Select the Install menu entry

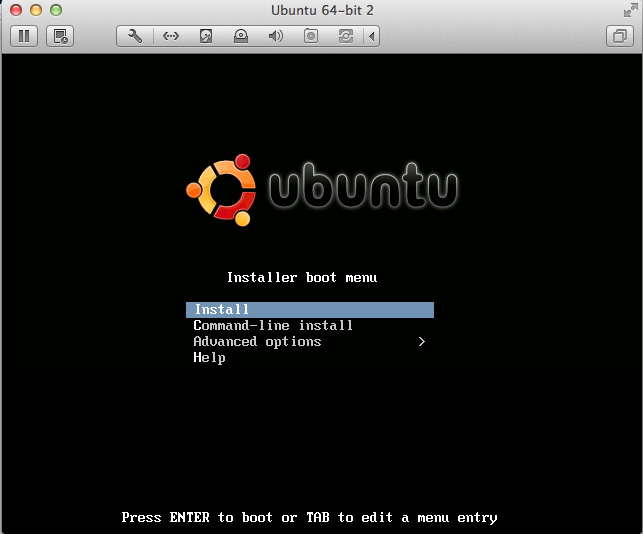click(x=310, y=310)
